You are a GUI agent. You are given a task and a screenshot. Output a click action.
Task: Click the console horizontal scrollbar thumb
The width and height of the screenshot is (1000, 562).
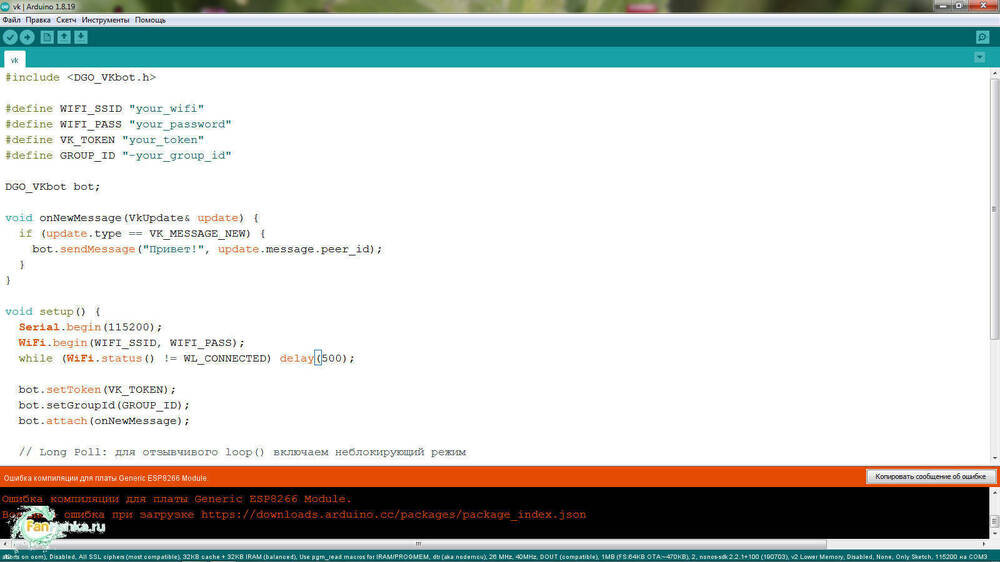click(x=418, y=544)
